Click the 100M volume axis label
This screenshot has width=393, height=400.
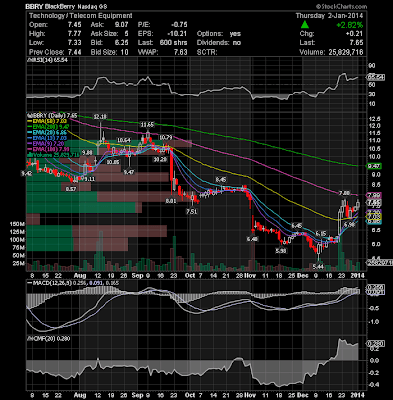18,240
